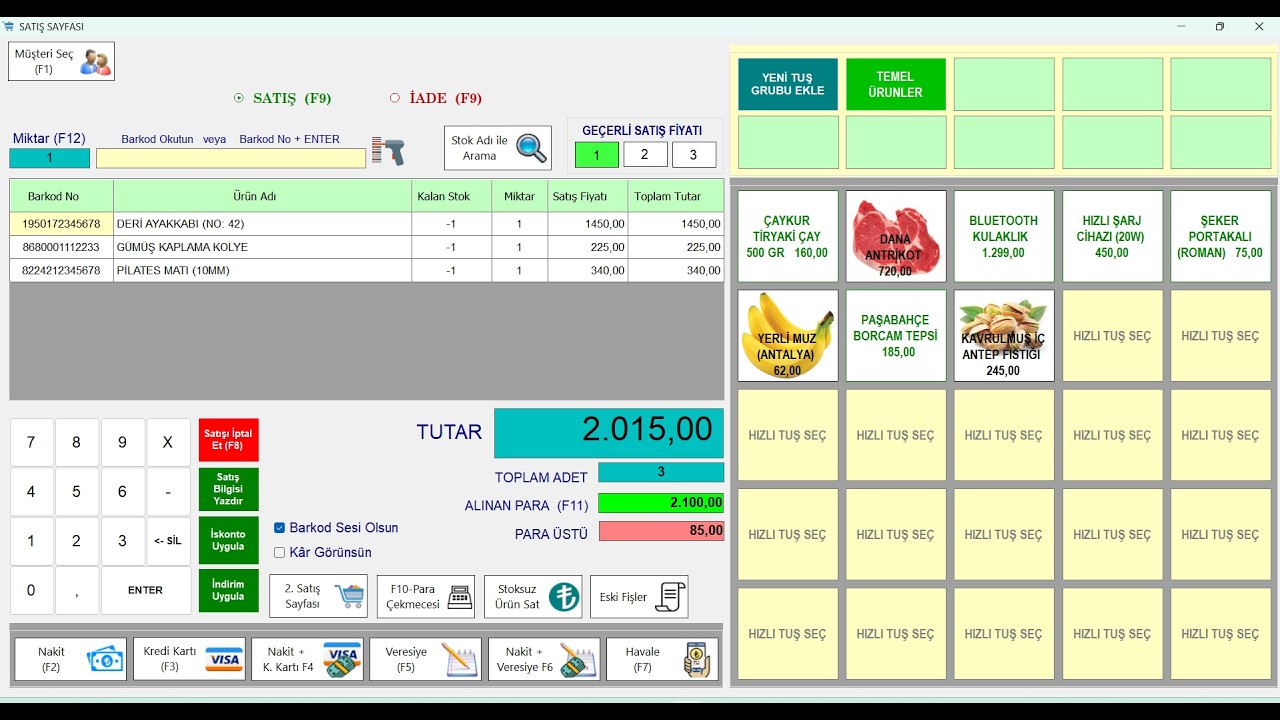Add ŞEKER PORTAKALI (ROMAN) quick key
The height and width of the screenshot is (720, 1280).
pos(1220,236)
